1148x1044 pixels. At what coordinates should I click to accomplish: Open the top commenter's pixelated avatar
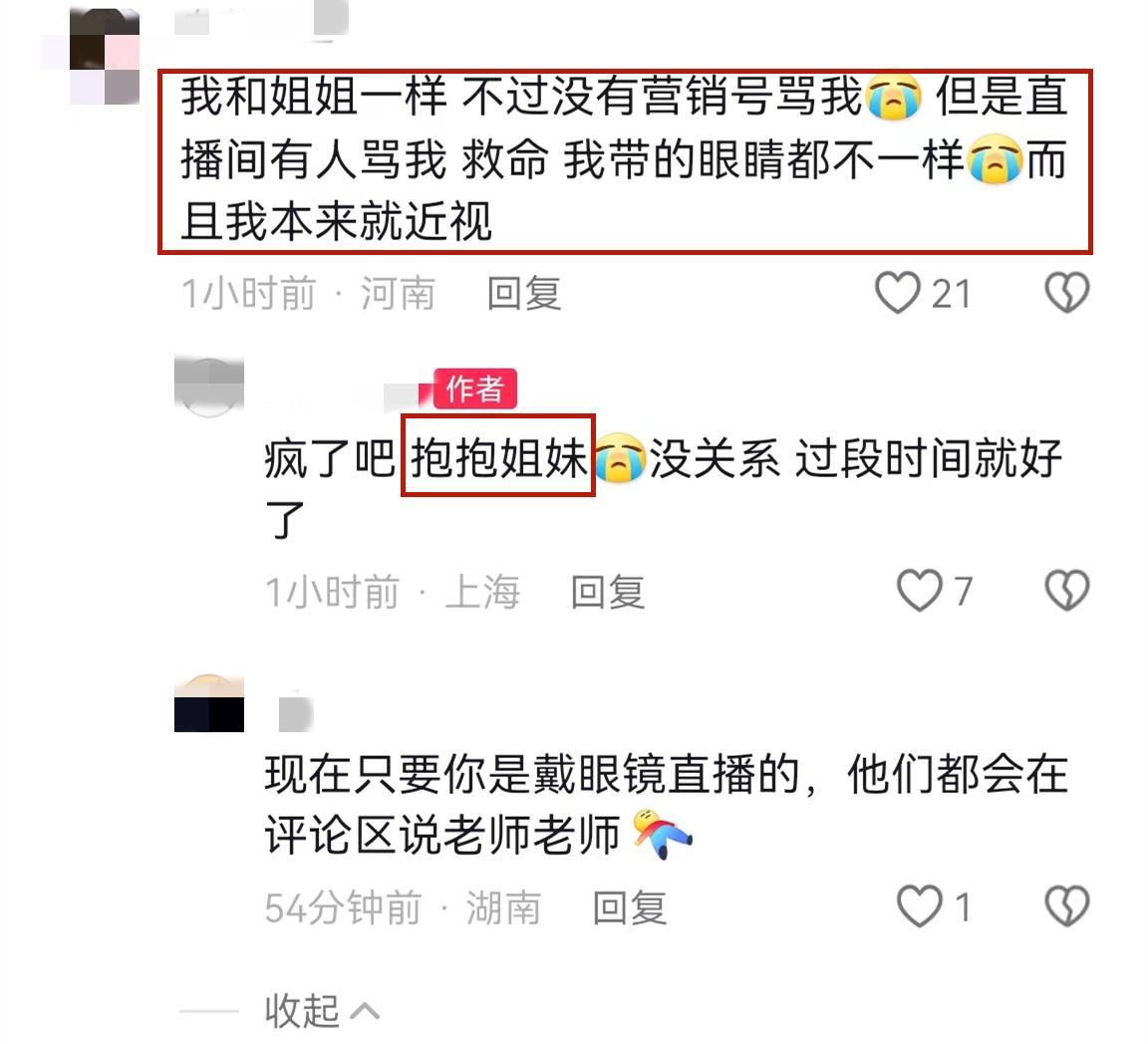pos(104,57)
